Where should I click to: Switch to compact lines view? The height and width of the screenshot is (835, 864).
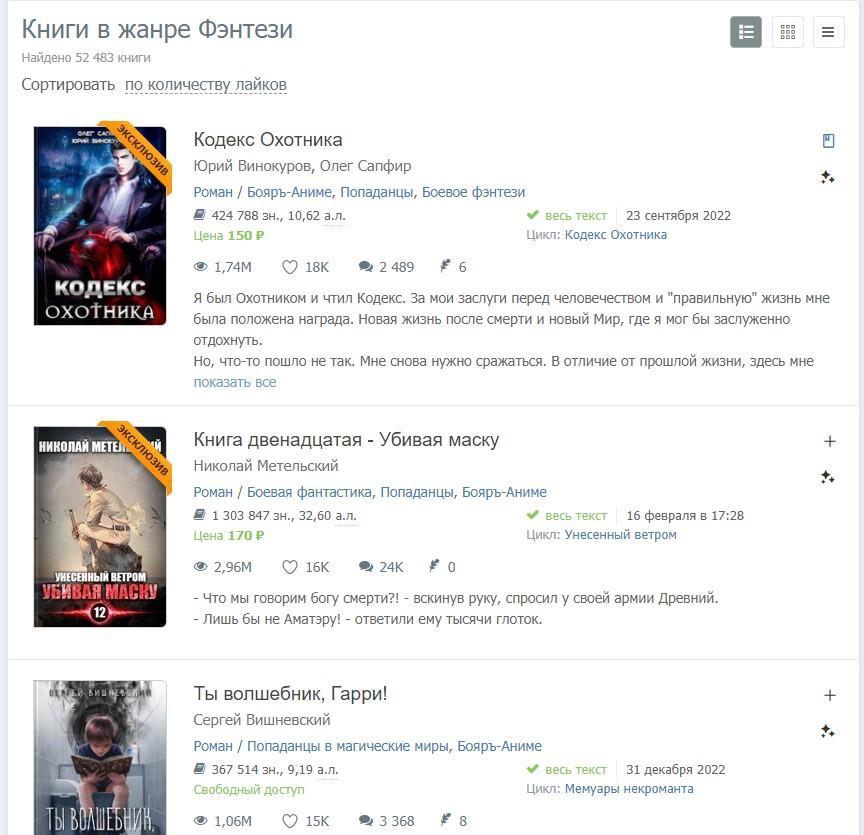[x=828, y=32]
